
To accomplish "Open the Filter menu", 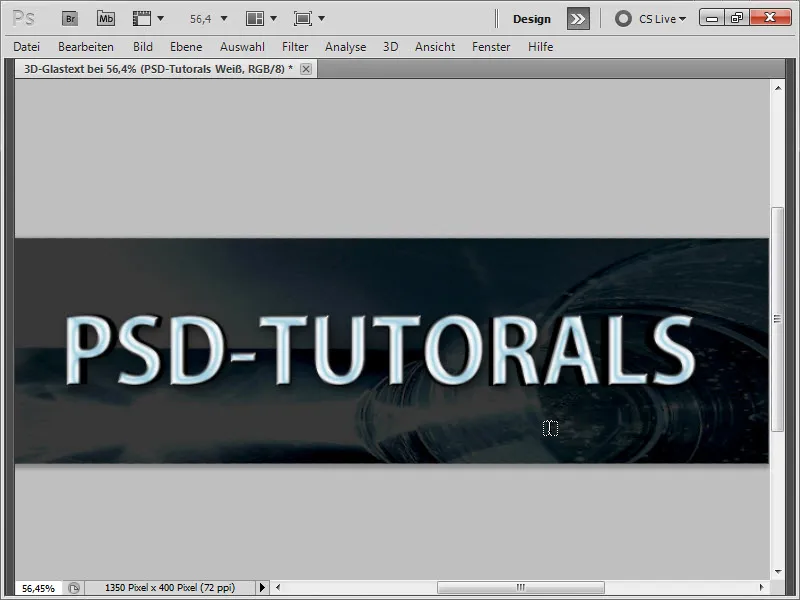I will (295, 47).
